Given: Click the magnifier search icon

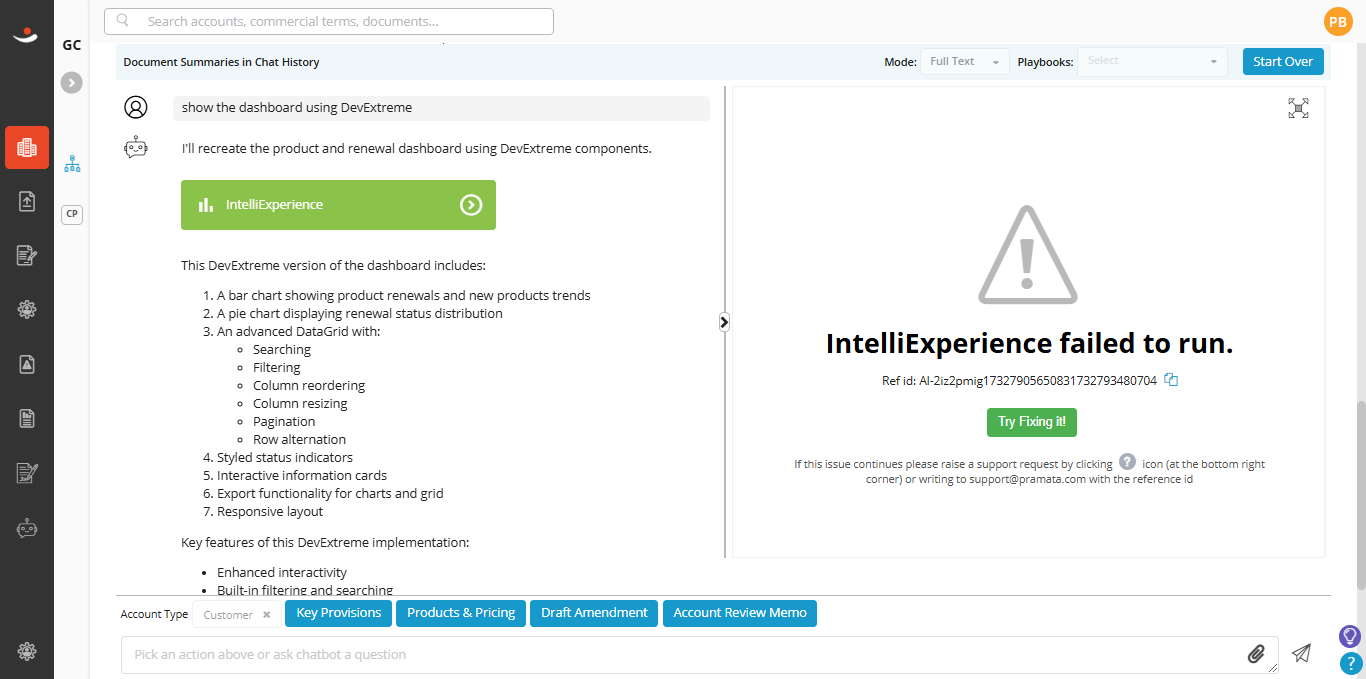Looking at the screenshot, I should pos(122,20).
